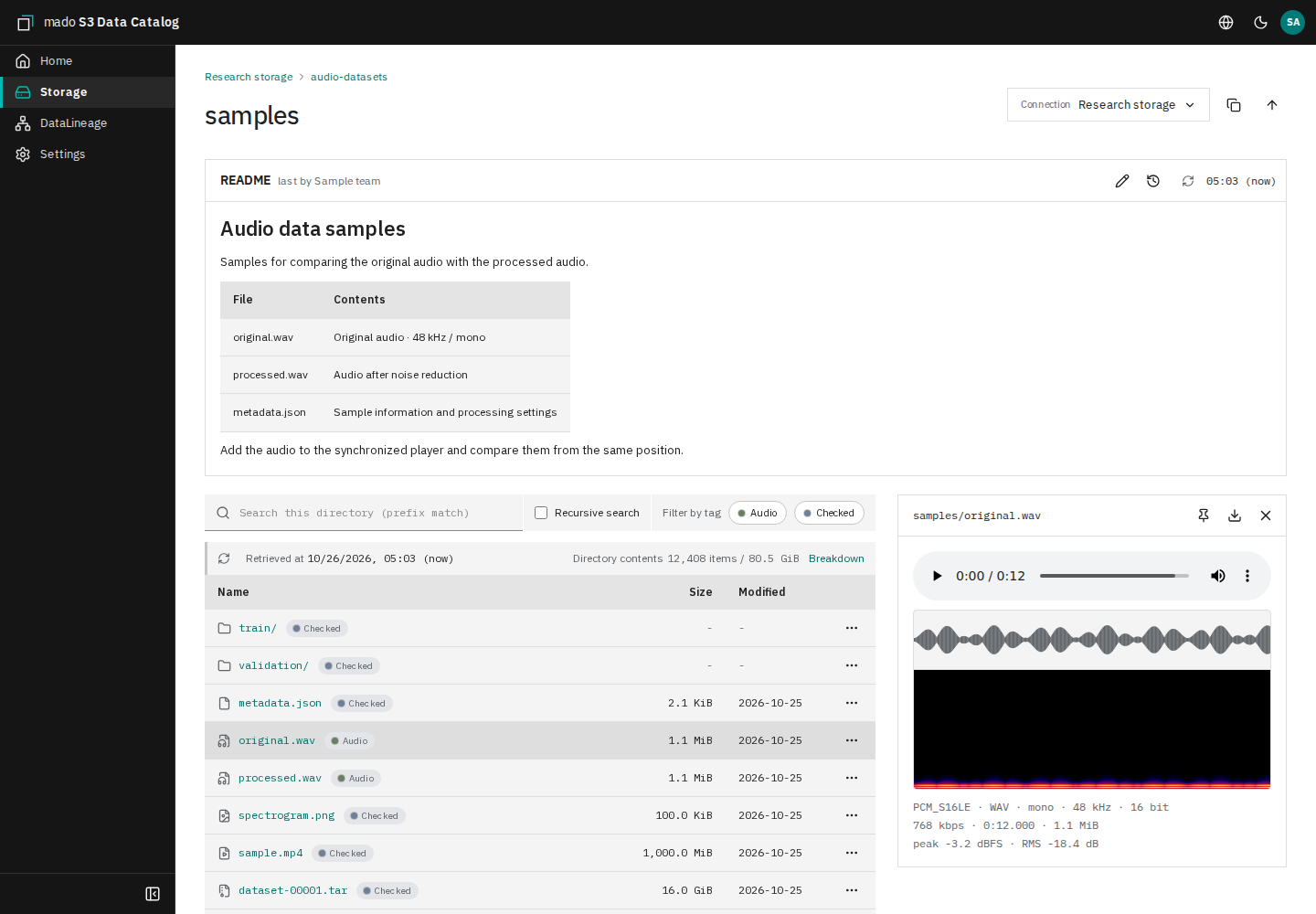Enable Recursive search checkbox
The image size is (1316, 914).
(x=541, y=513)
